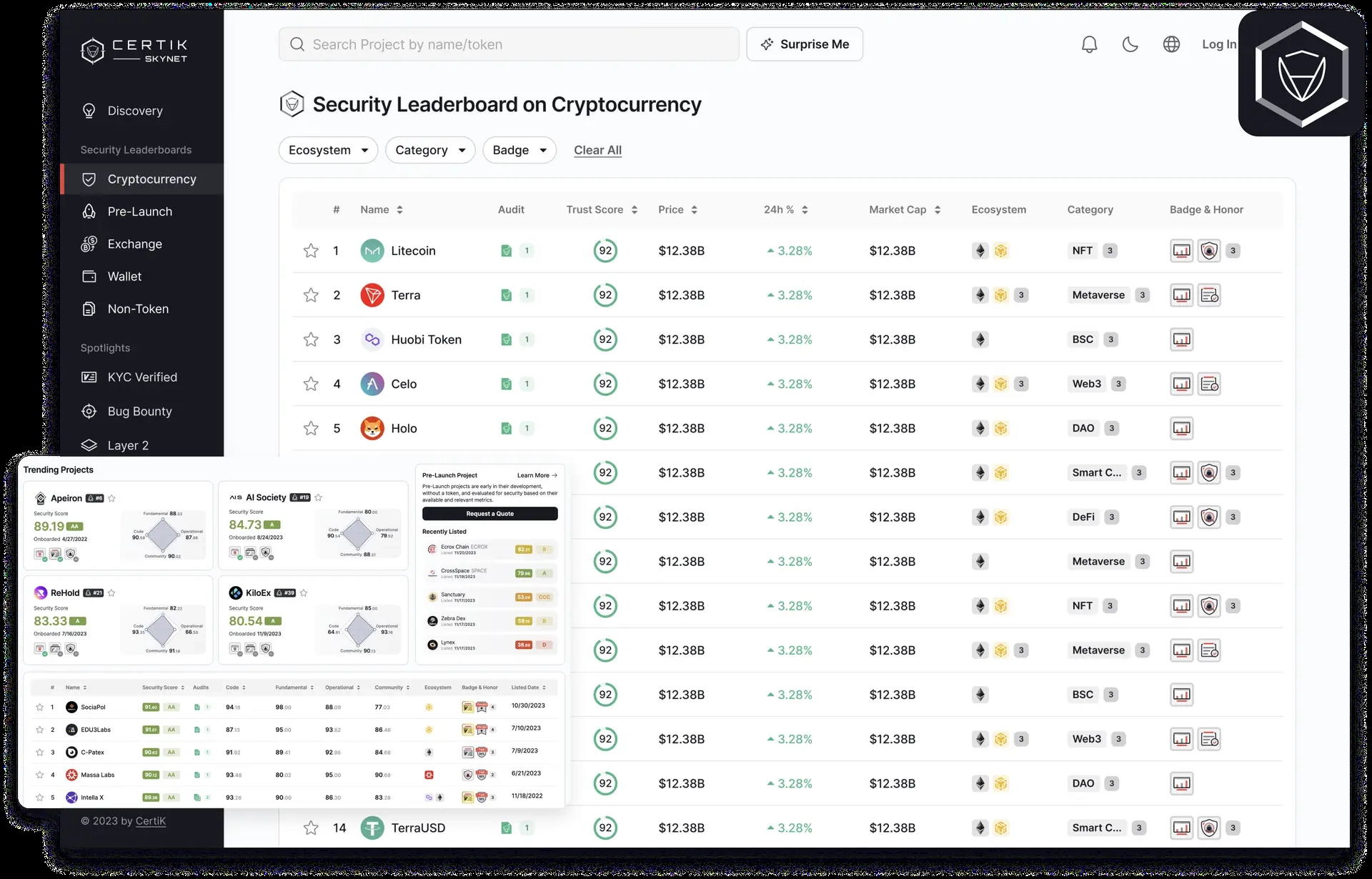The height and width of the screenshot is (879, 1372).
Task: Open the Badge filter dropdown
Action: tap(520, 150)
